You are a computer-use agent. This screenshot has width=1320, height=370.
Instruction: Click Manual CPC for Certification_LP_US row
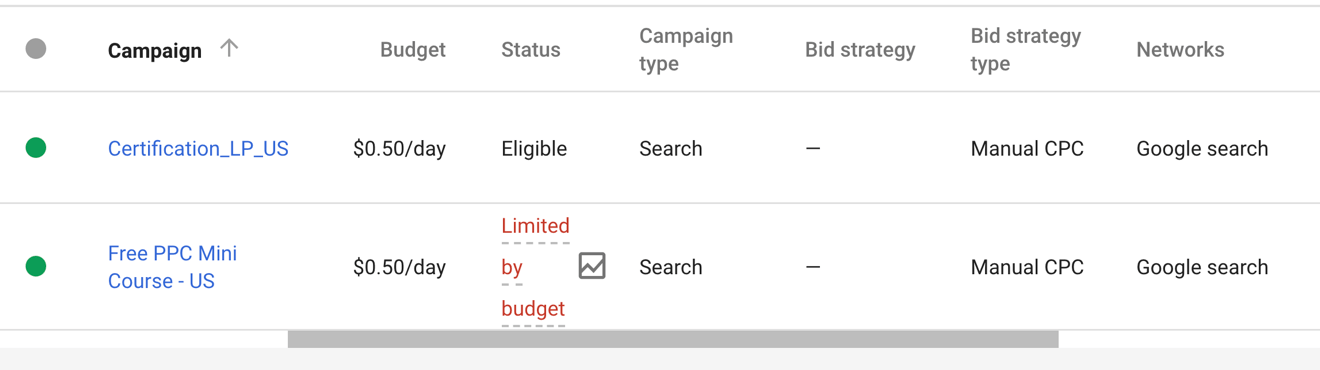tap(1027, 148)
